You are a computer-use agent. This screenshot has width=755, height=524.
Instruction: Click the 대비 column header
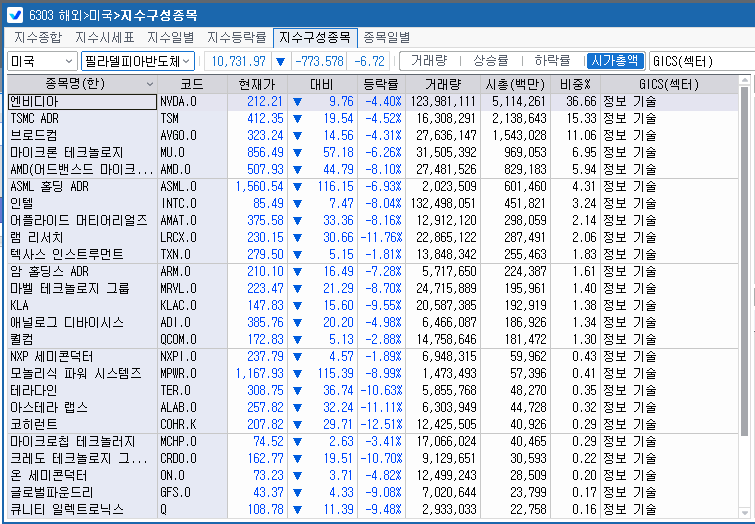point(322,85)
